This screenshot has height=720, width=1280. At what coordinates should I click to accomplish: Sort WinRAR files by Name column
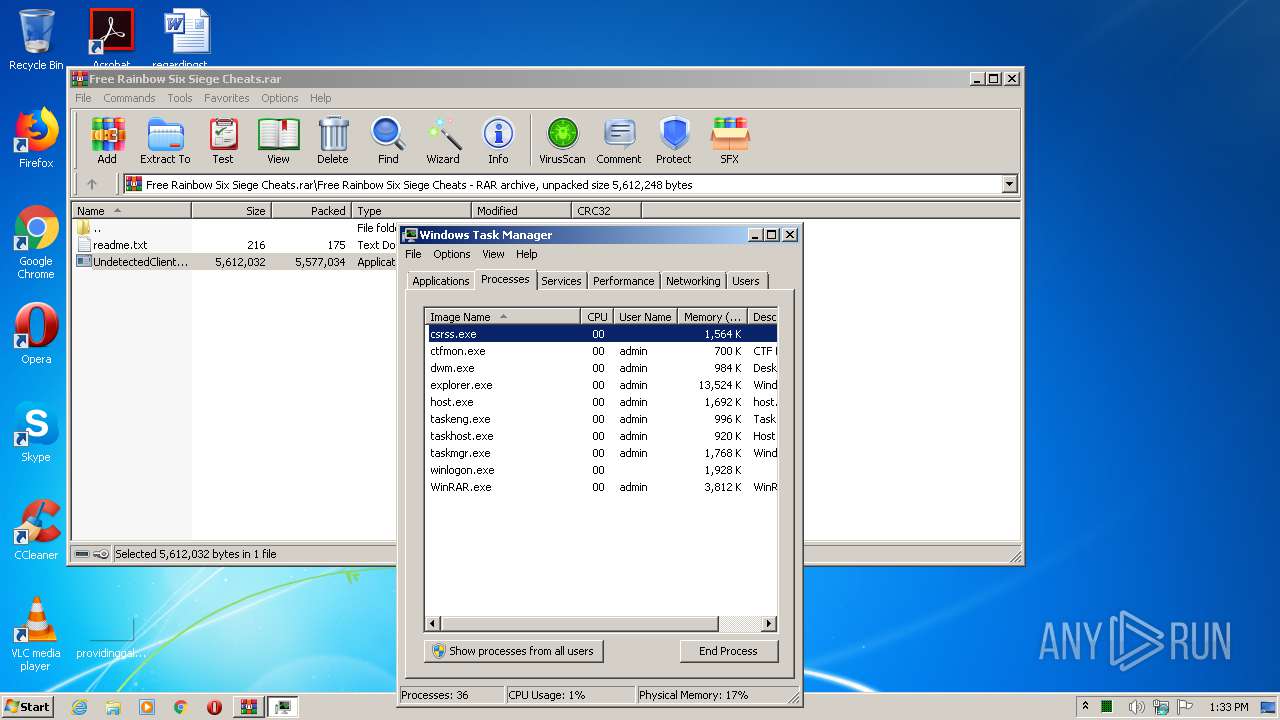[x=131, y=211]
